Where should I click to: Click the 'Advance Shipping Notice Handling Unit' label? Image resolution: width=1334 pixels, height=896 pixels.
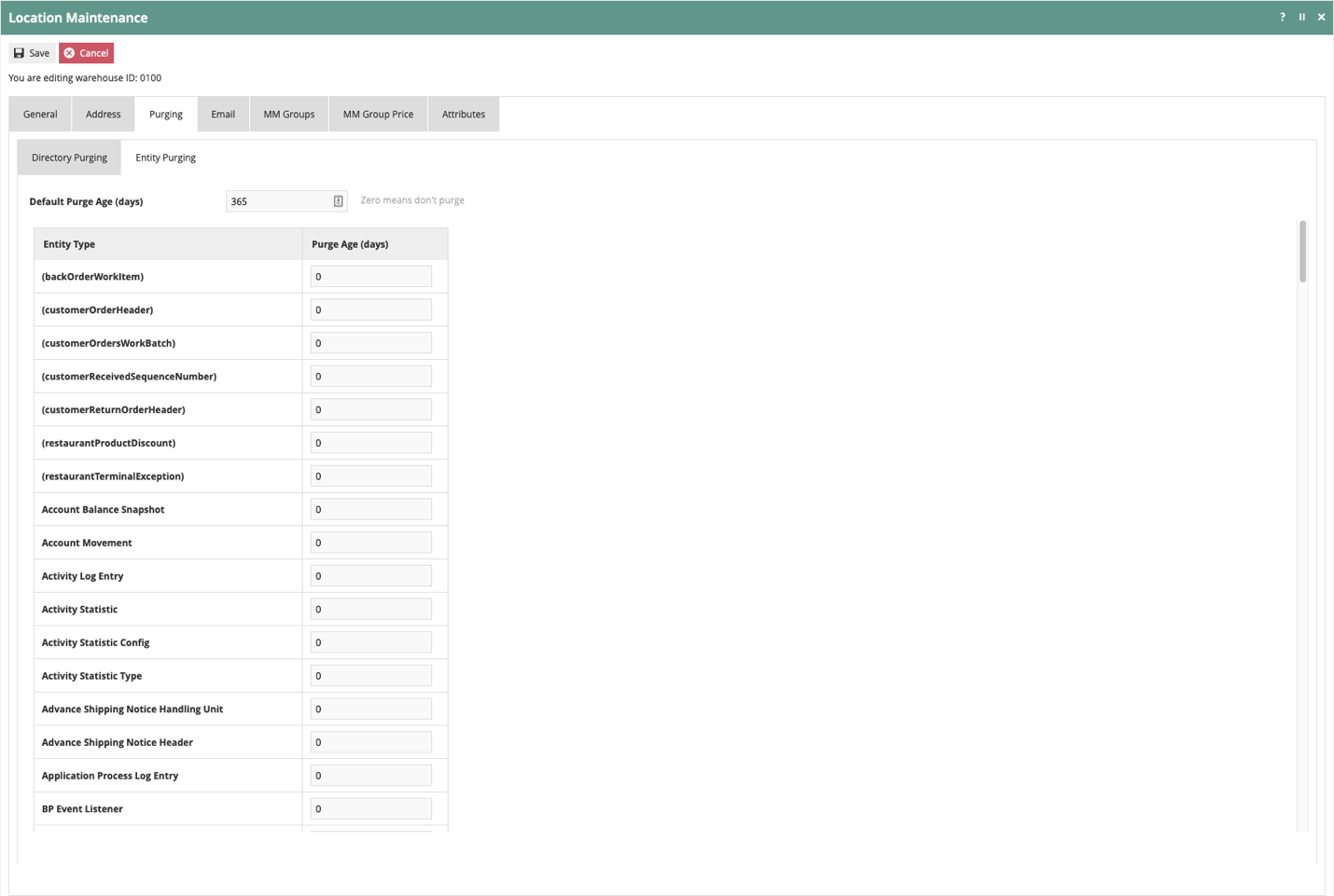[132, 710]
